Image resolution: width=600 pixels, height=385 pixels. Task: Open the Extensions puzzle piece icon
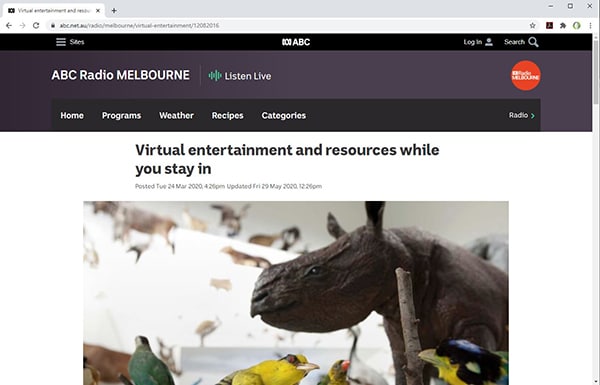[563, 25]
